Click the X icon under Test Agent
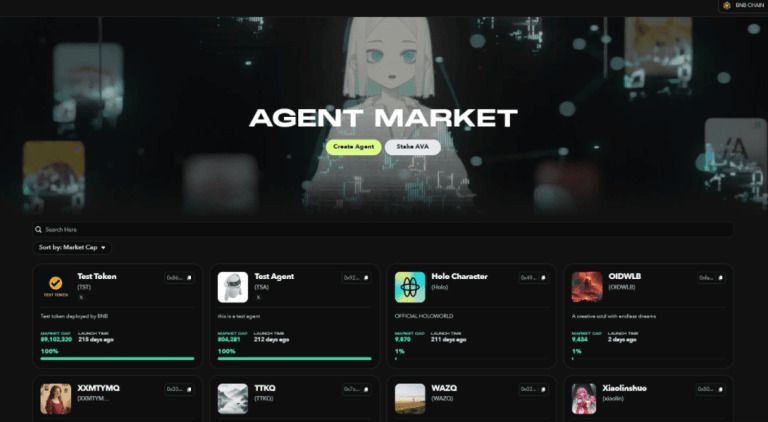Screen dimensions: 768x422 click(259, 297)
